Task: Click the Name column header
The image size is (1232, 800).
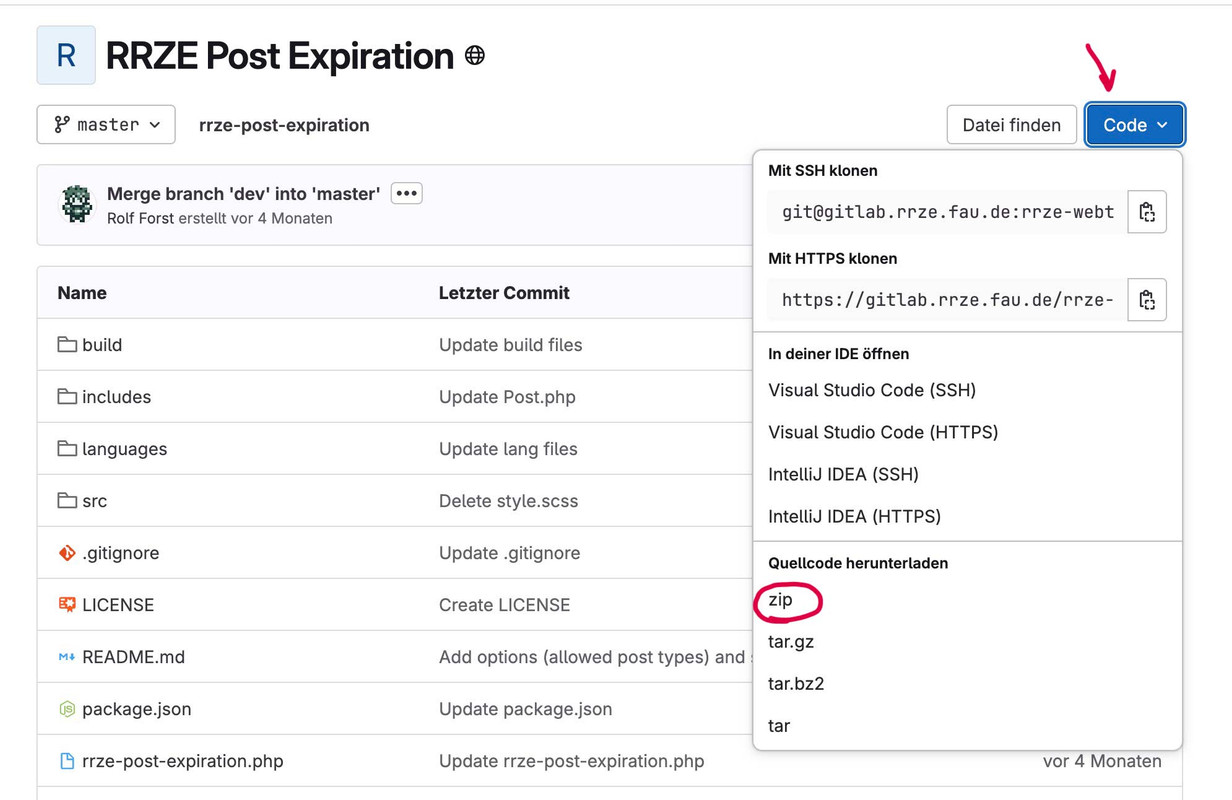Action: pyautogui.click(x=82, y=293)
